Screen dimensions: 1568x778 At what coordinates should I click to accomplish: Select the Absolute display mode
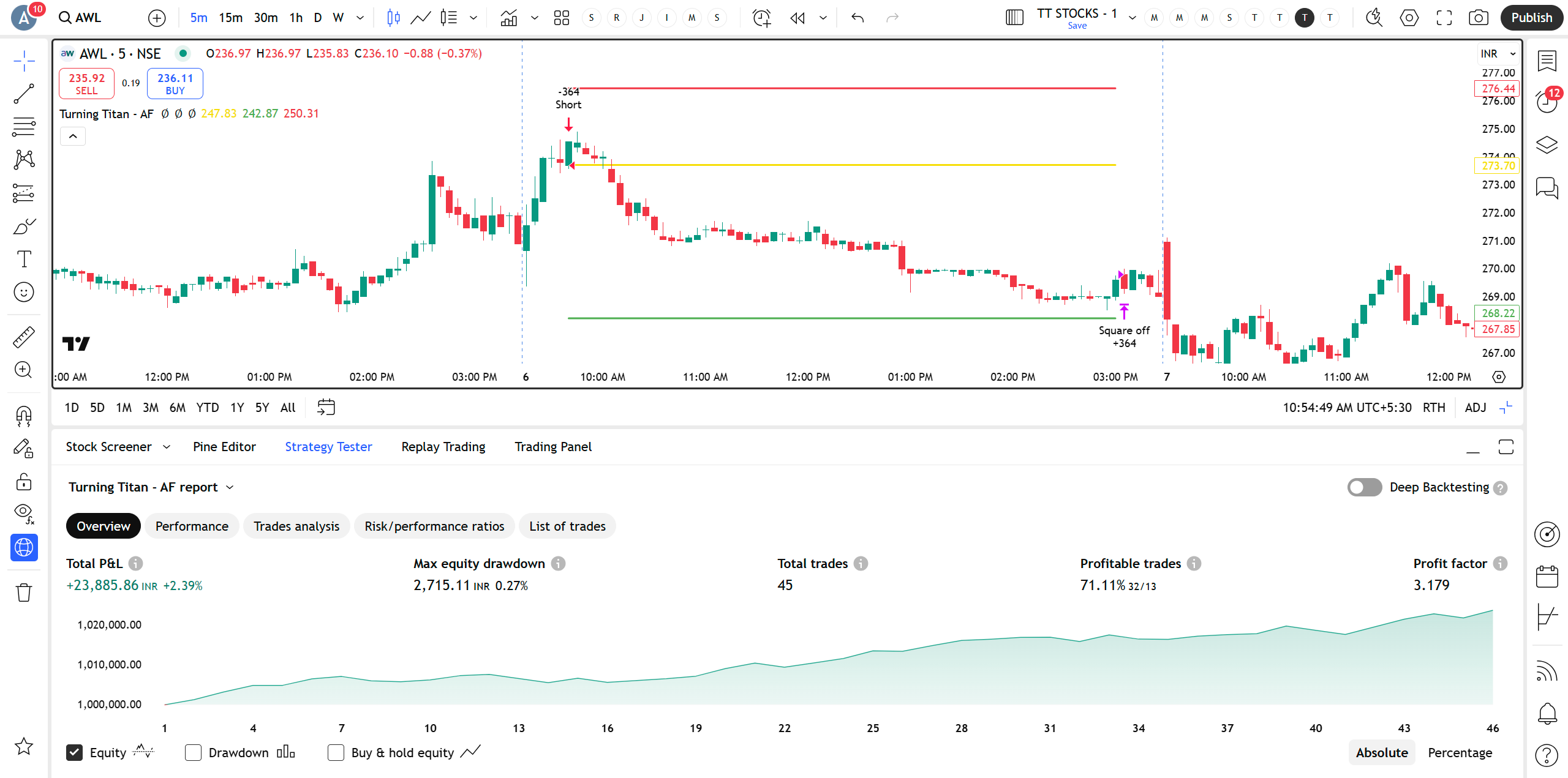click(1382, 752)
